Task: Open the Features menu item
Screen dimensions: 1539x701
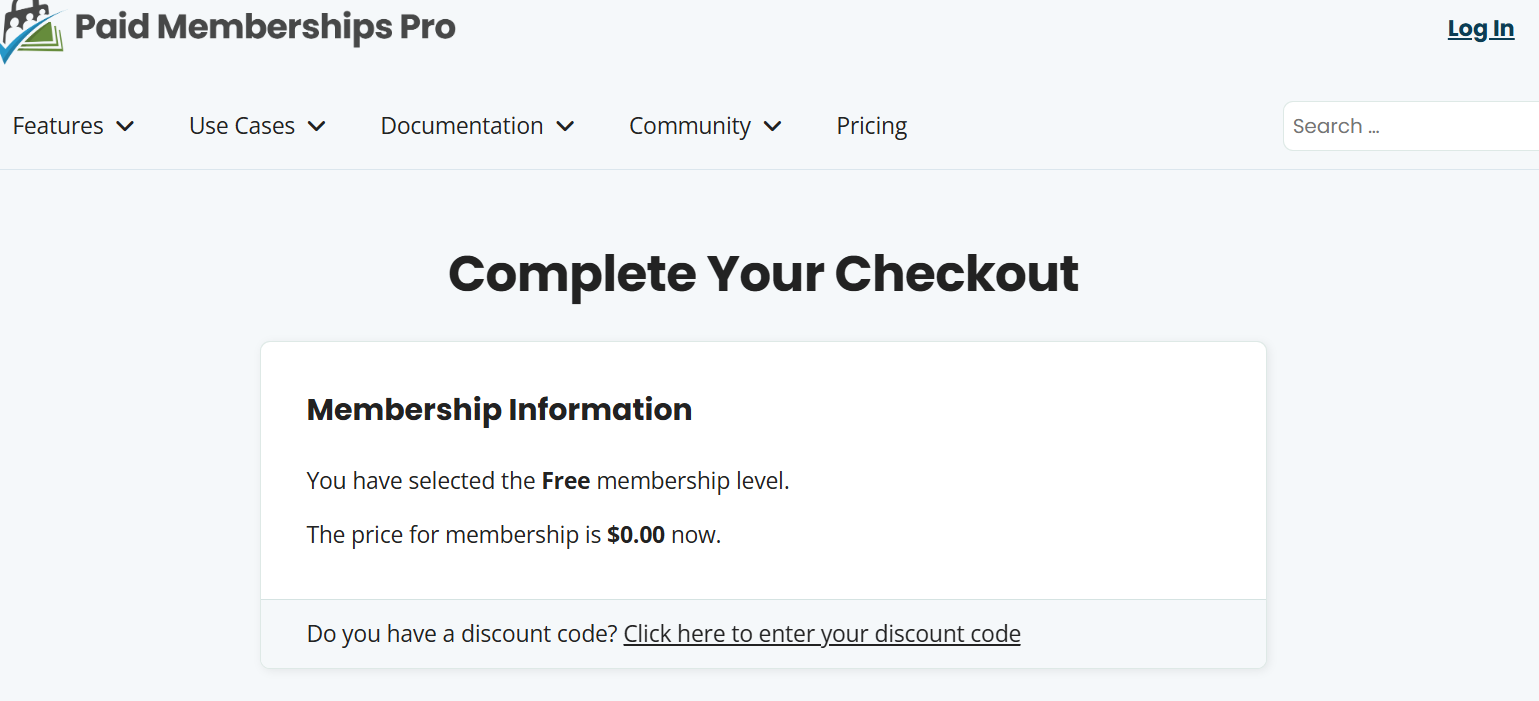Action: coord(58,126)
